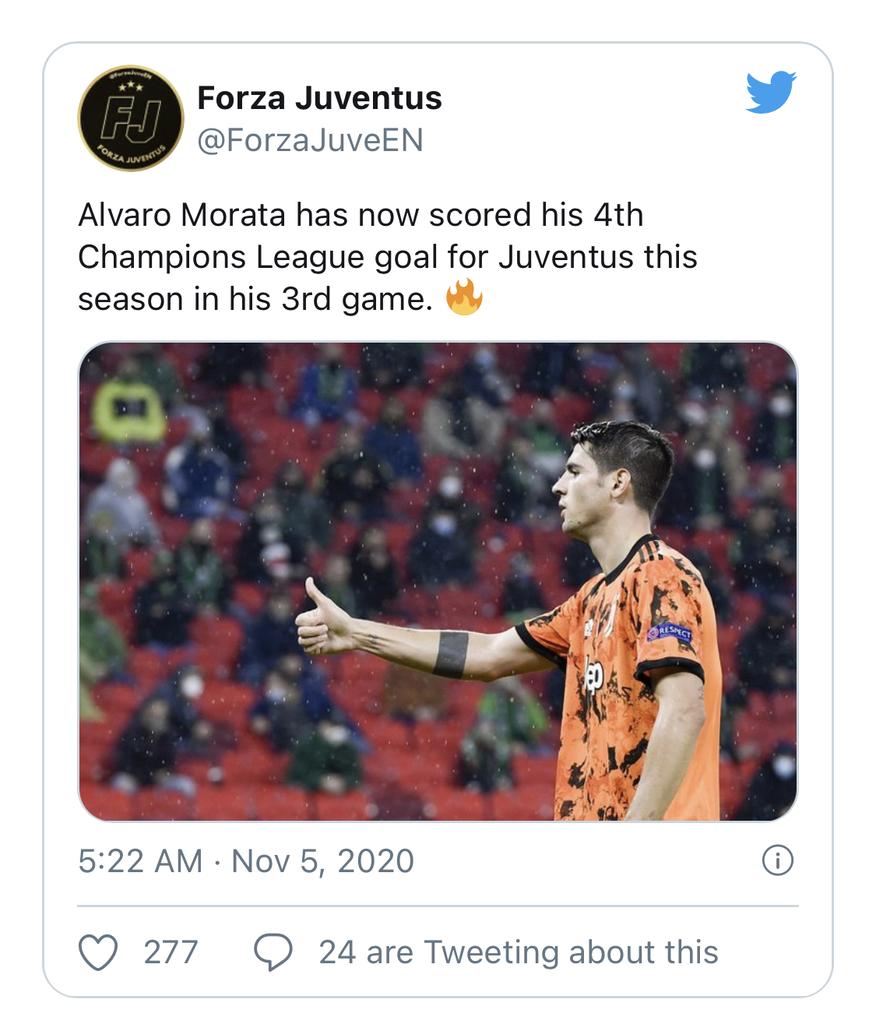Screen dimensions: 876x1024
Task: Open '24 are Tweeting about this' link
Action: pos(519,952)
